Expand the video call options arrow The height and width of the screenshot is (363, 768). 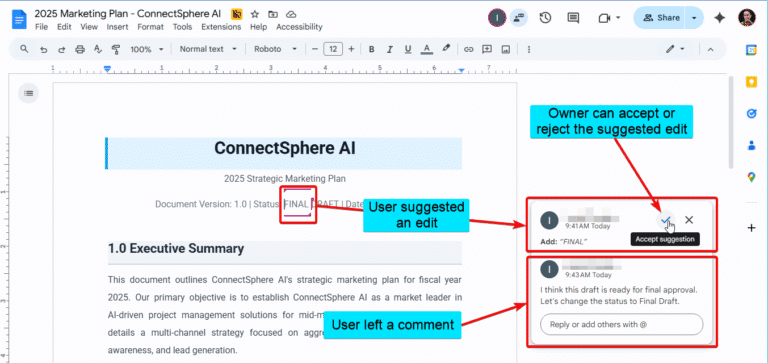point(618,18)
